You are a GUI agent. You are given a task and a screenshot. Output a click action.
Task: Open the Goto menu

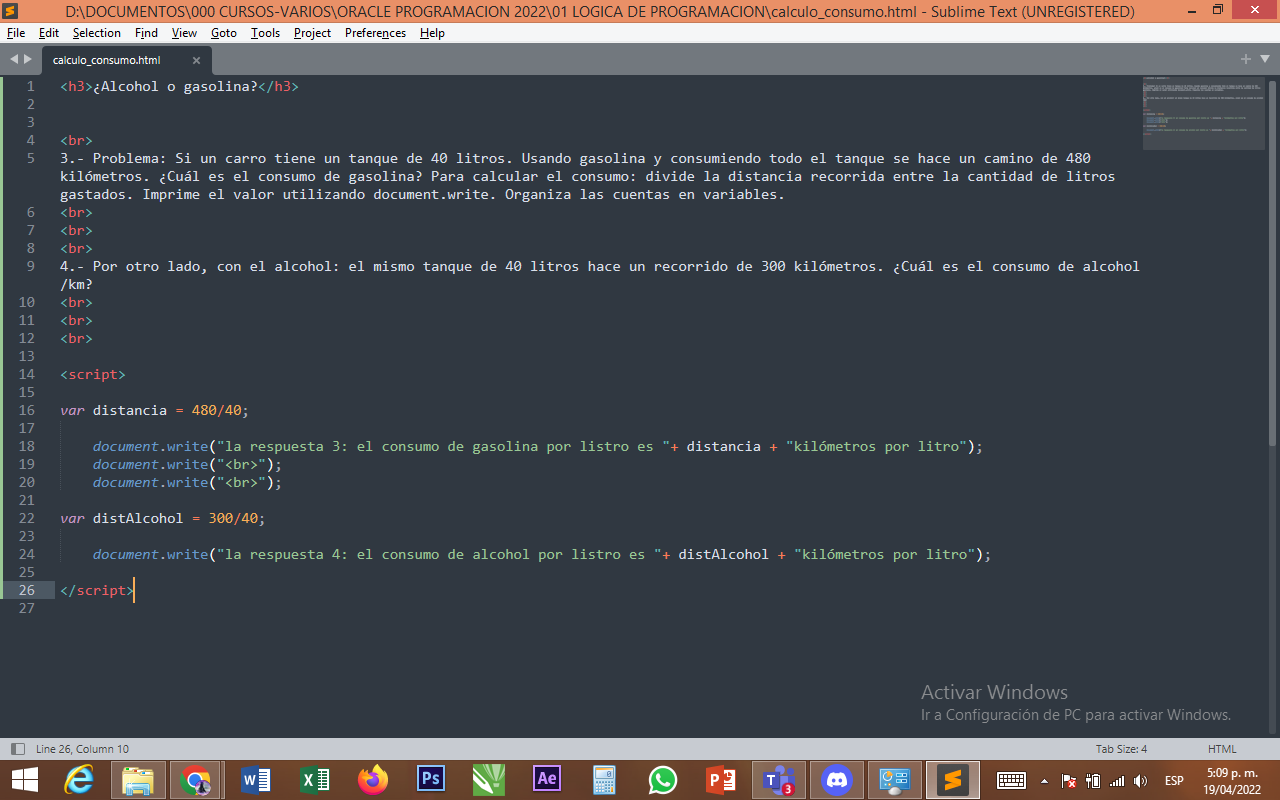(x=224, y=33)
